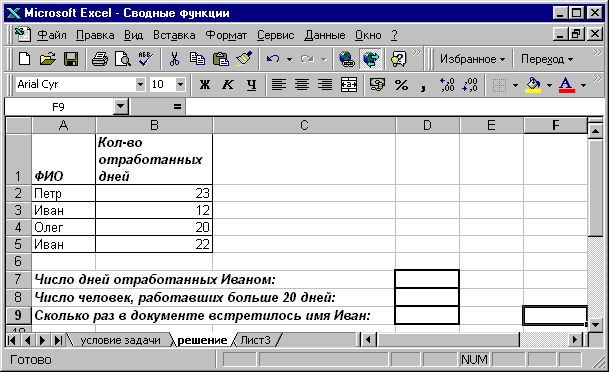Apply yellow fill color
This screenshot has height=372, width=609.
[533, 85]
